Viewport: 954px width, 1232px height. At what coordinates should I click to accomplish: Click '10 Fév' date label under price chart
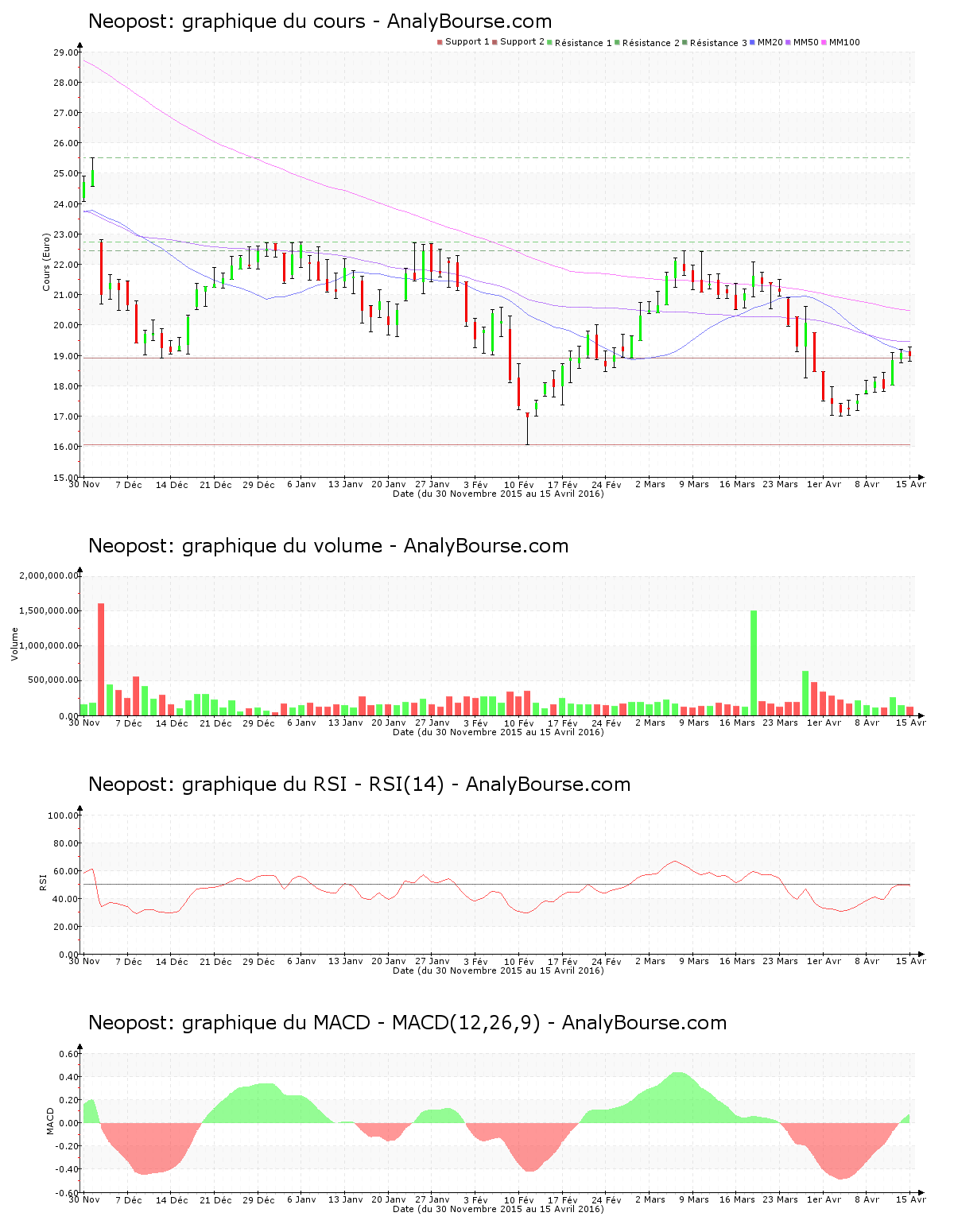[x=519, y=484]
